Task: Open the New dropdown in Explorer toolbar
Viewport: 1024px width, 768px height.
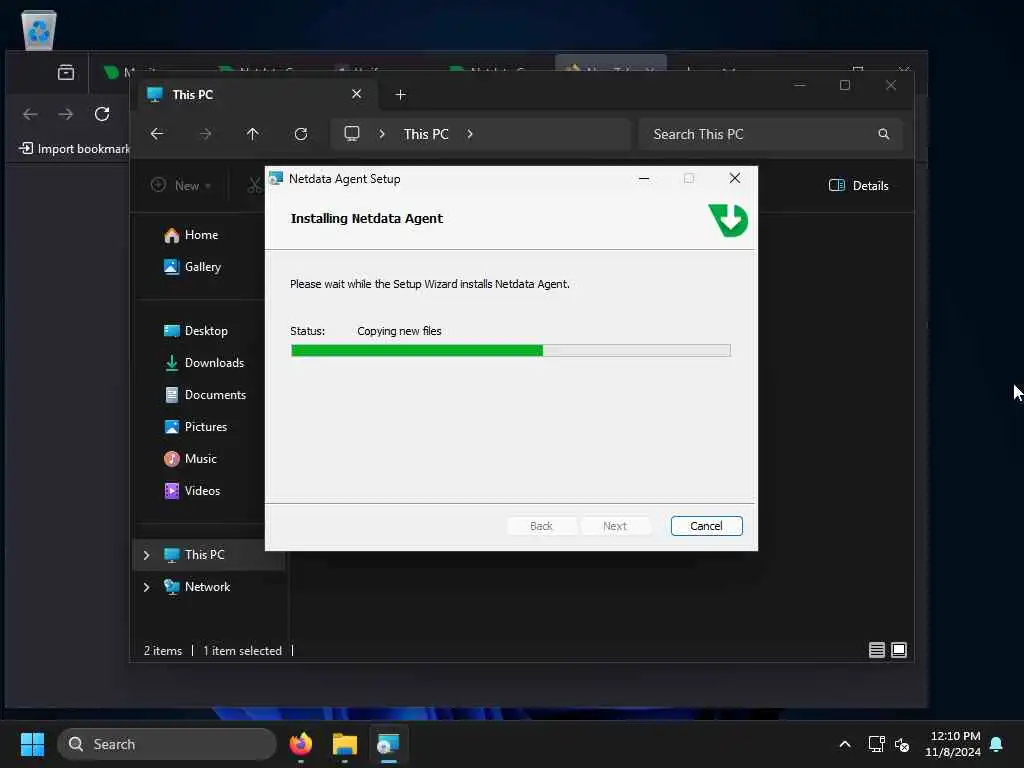Action: click(x=181, y=185)
